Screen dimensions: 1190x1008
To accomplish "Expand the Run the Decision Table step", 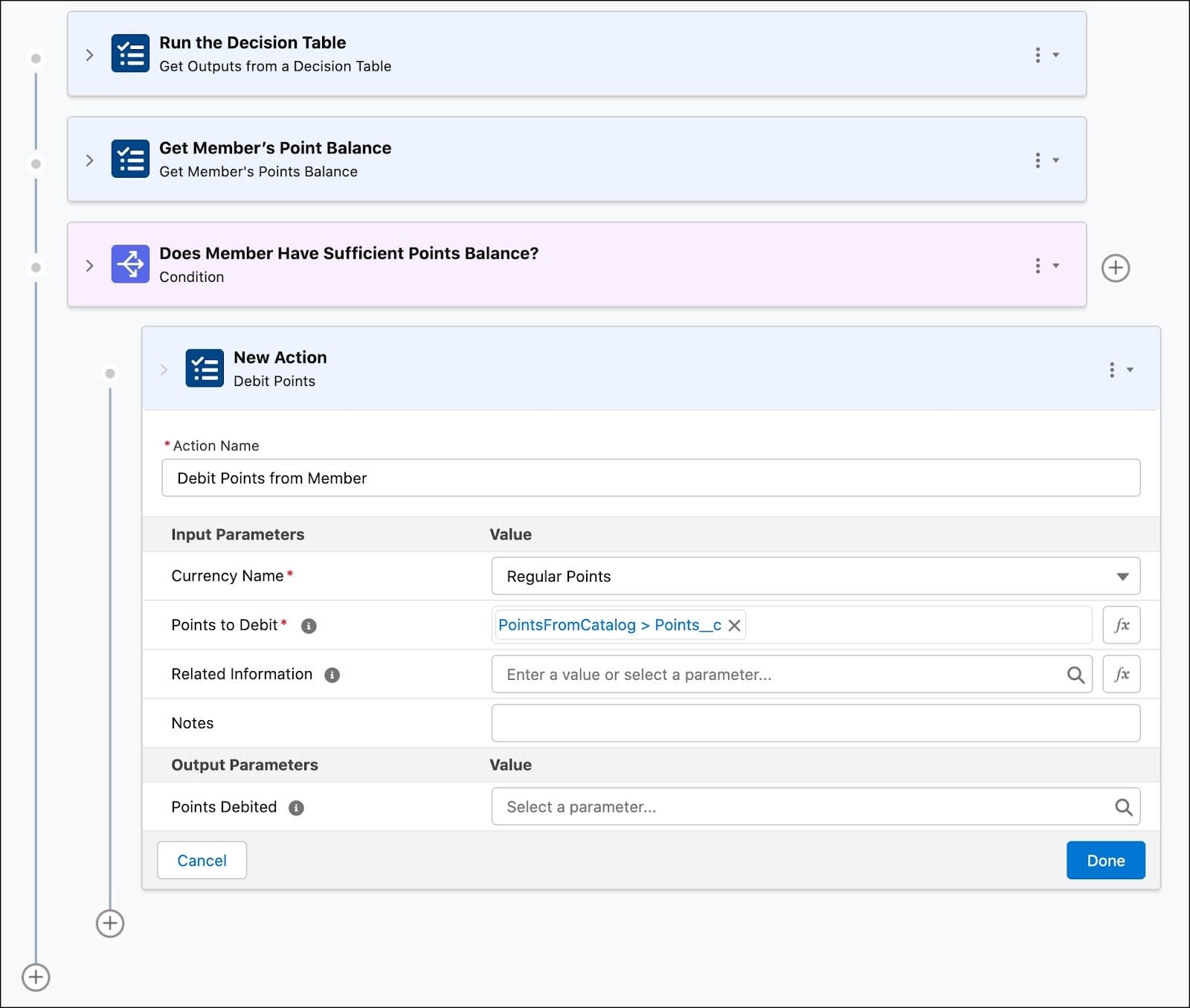I will (x=89, y=54).
